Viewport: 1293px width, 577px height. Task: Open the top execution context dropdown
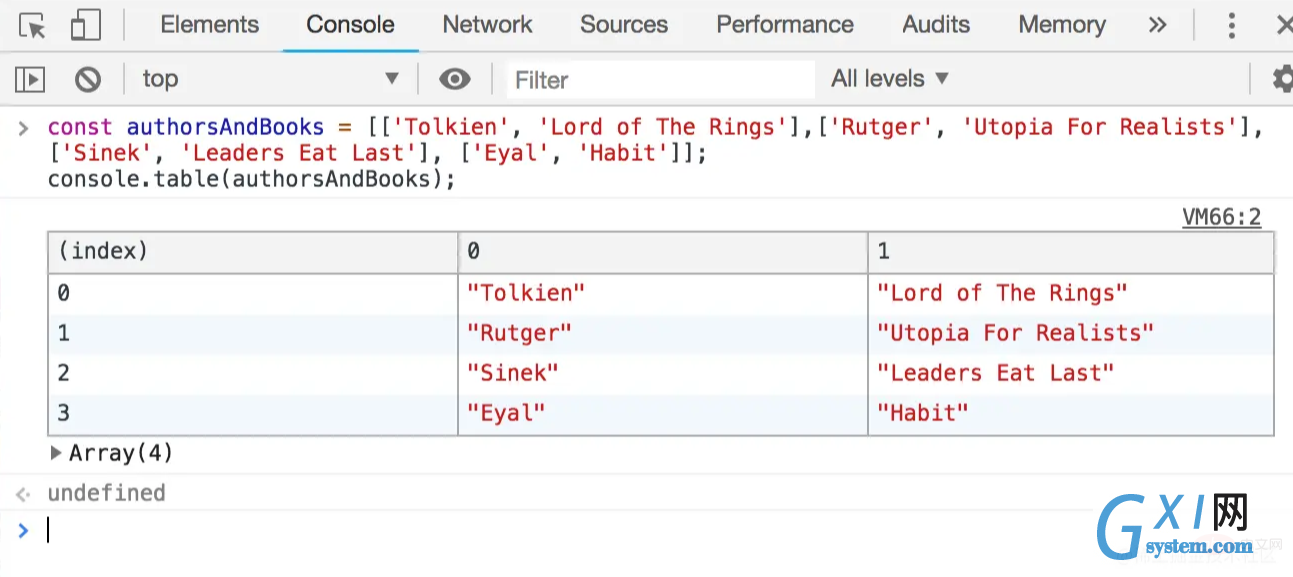[x=270, y=79]
